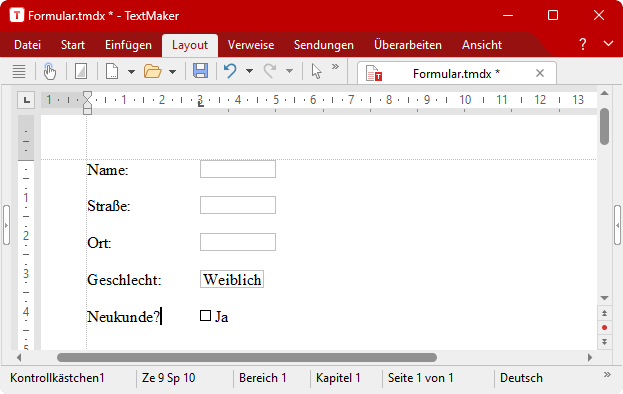Create a new document with page icon
The width and height of the screenshot is (623, 394).
112,71
